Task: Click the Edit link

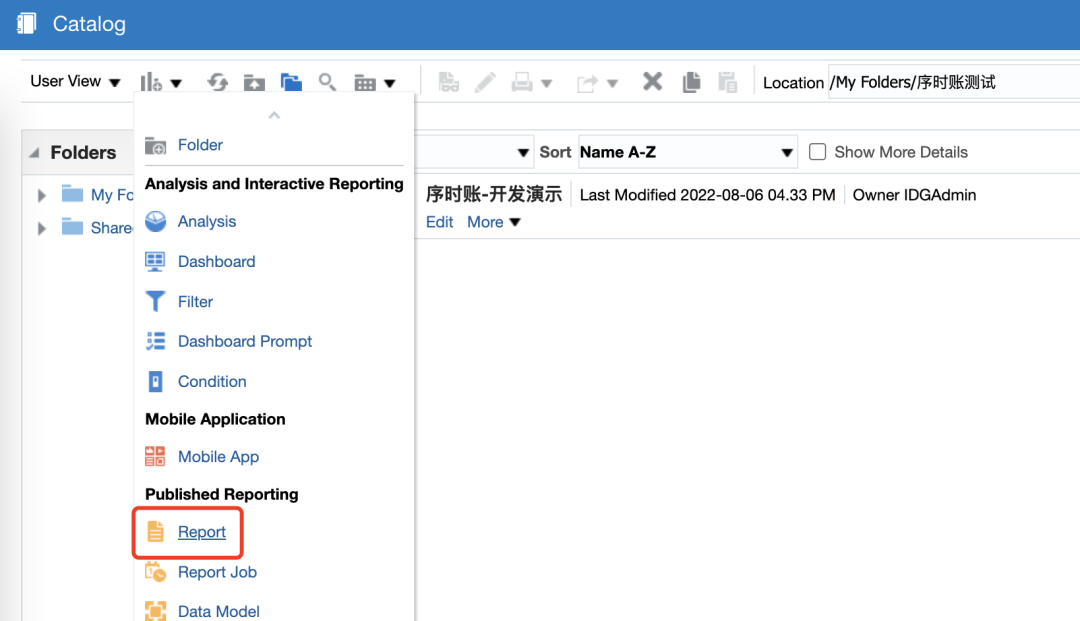Action: pyautogui.click(x=439, y=222)
